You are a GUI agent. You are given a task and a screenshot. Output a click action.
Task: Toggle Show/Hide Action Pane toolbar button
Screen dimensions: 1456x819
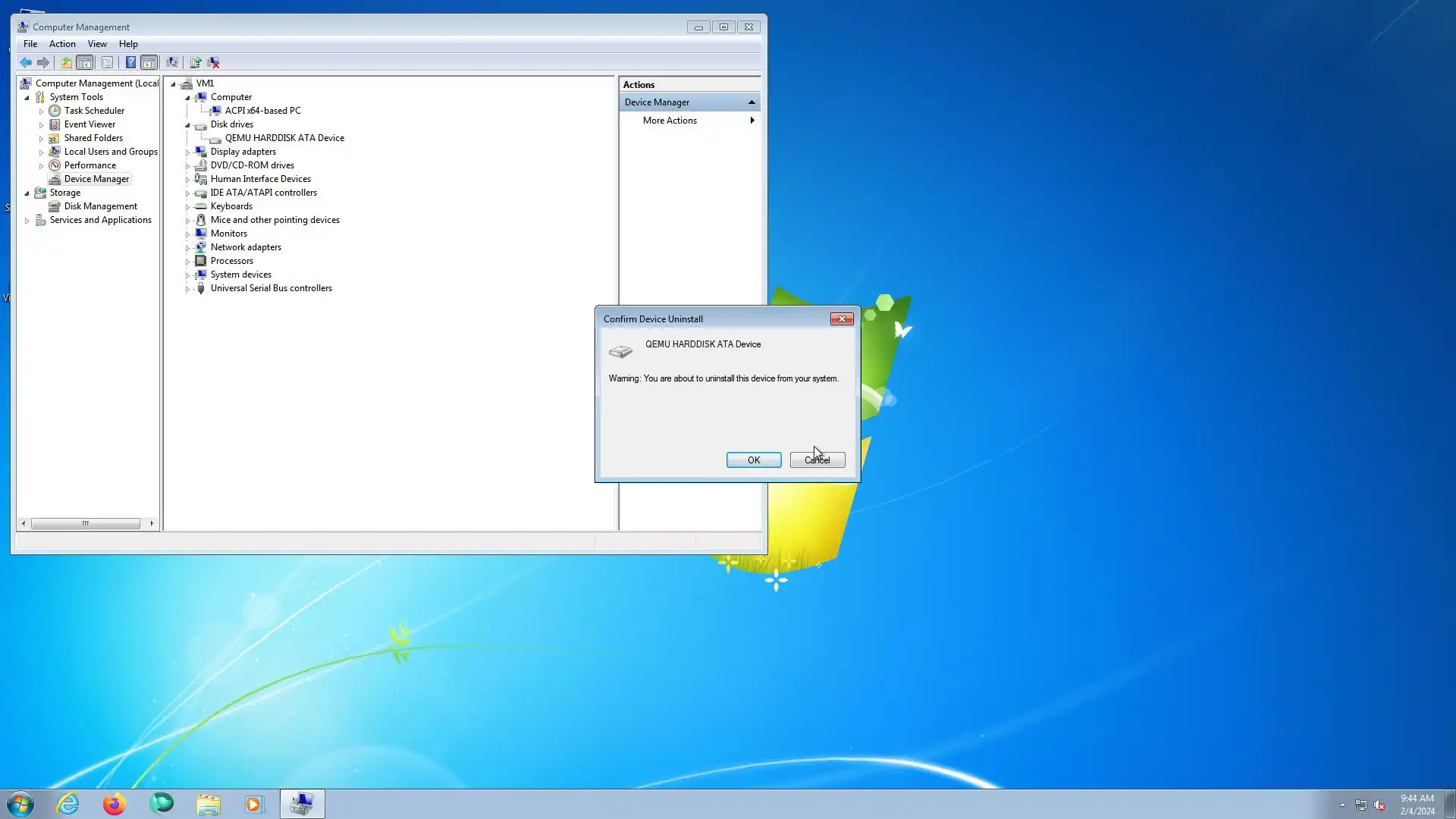click(x=149, y=63)
